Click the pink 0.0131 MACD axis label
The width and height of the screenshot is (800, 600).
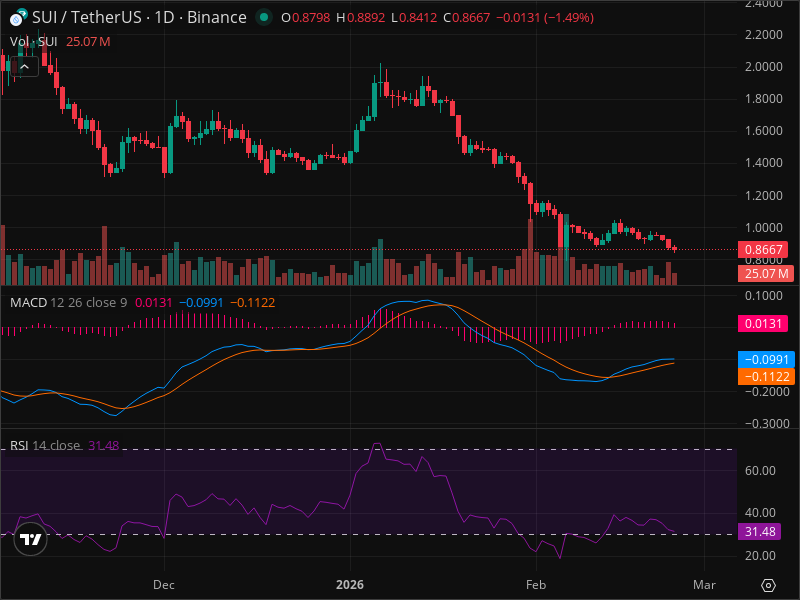[763, 323]
